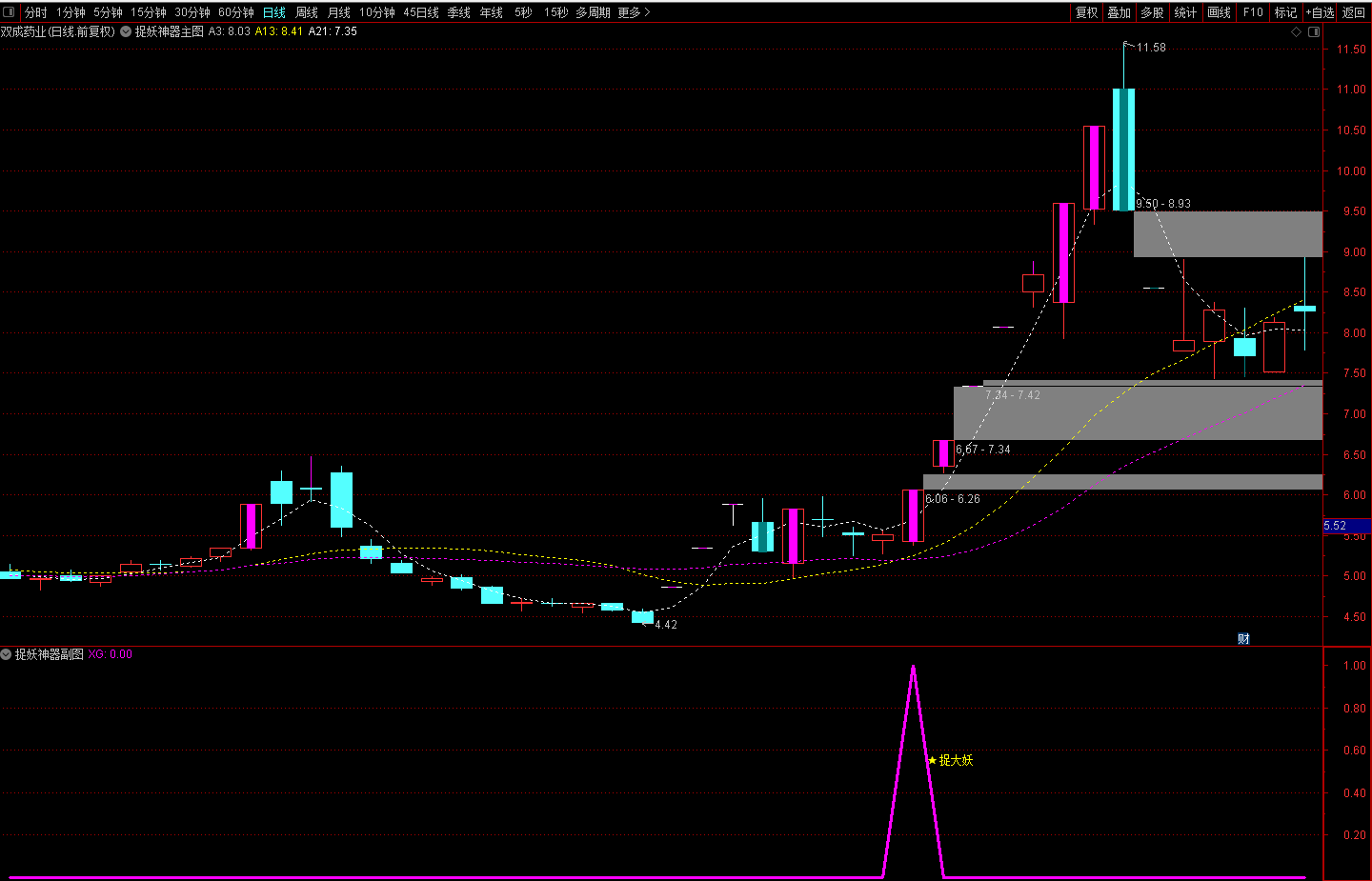Expand the 更多 periods menu
The image size is (1372, 881).
(x=634, y=12)
